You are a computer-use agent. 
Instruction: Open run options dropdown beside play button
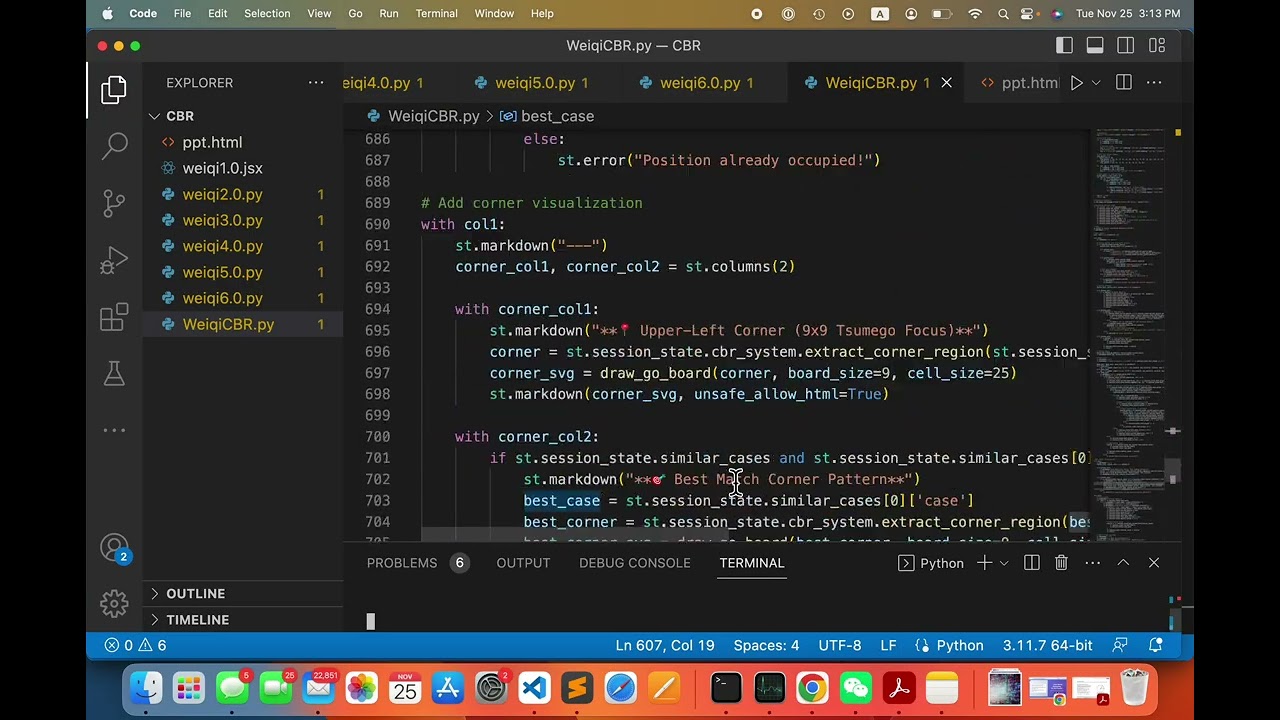pyautogui.click(x=1096, y=83)
